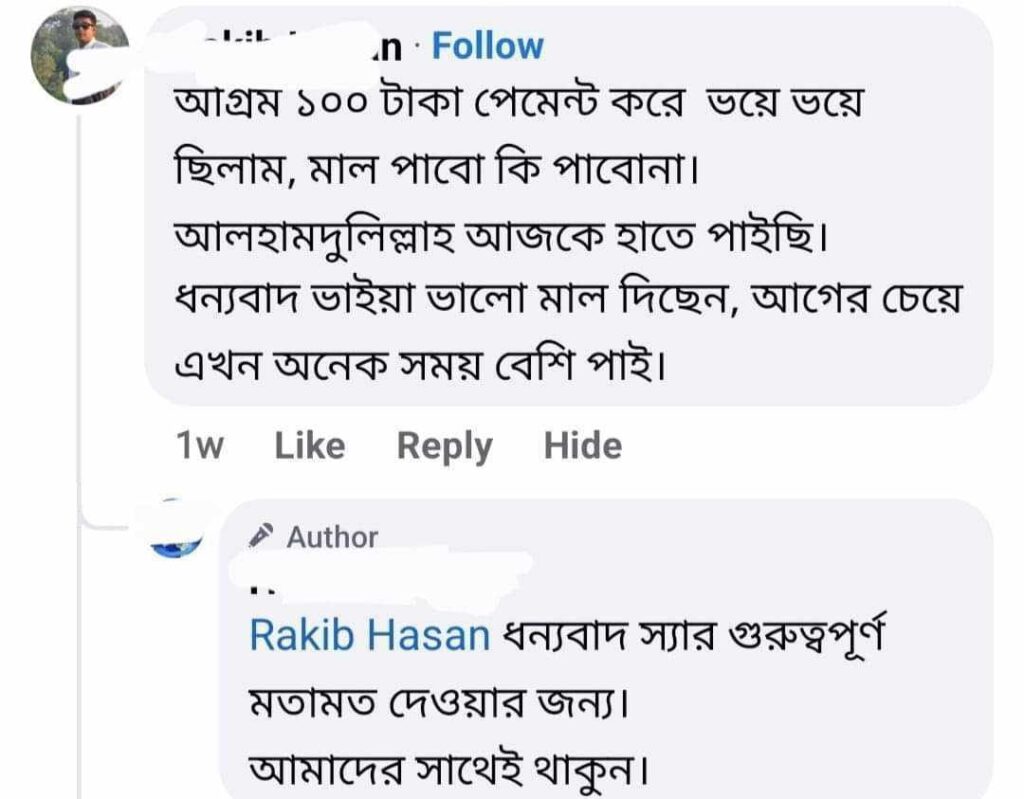This screenshot has width=1024, height=799.
Task: Hide the top comment
Action: pyautogui.click(x=582, y=446)
